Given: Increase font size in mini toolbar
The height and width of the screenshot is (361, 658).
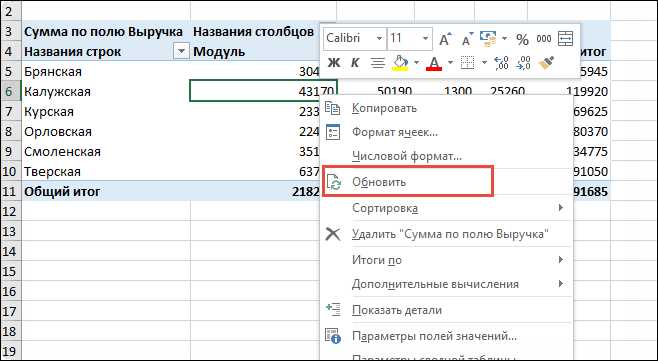Looking at the screenshot, I should coord(444,39).
